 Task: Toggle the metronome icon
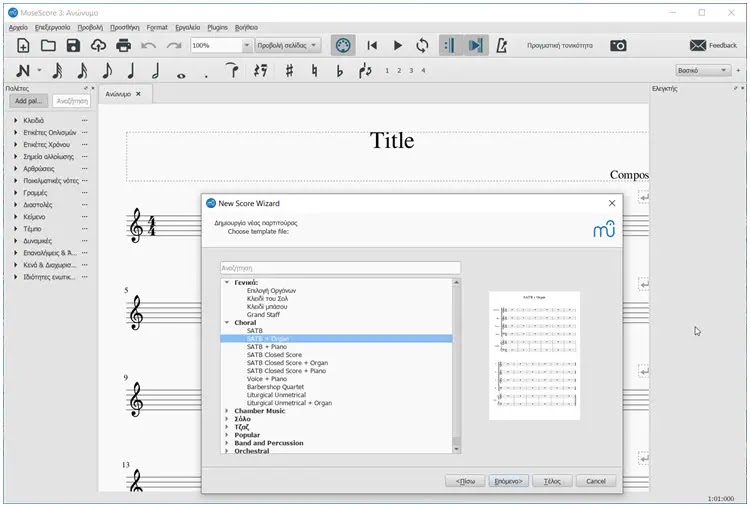pyautogui.click(x=501, y=45)
